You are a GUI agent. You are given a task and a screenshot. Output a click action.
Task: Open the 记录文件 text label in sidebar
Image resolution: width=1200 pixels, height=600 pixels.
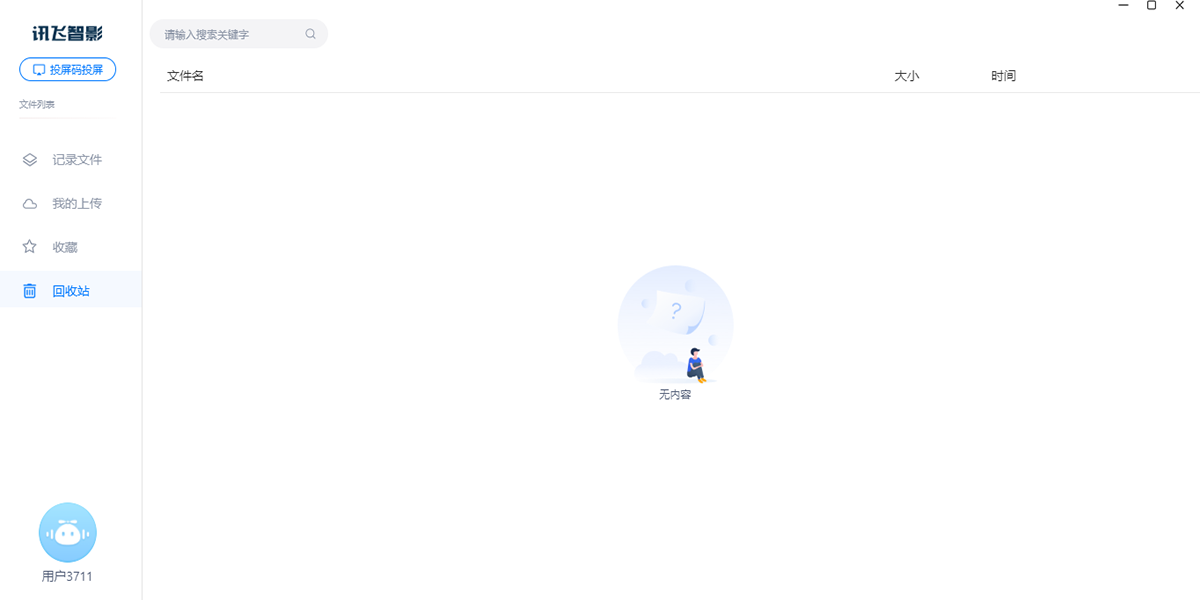[x=77, y=159]
